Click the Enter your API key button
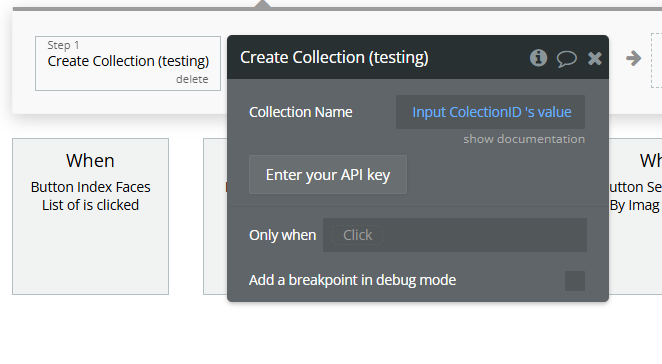This screenshot has width=662, height=364. (328, 175)
